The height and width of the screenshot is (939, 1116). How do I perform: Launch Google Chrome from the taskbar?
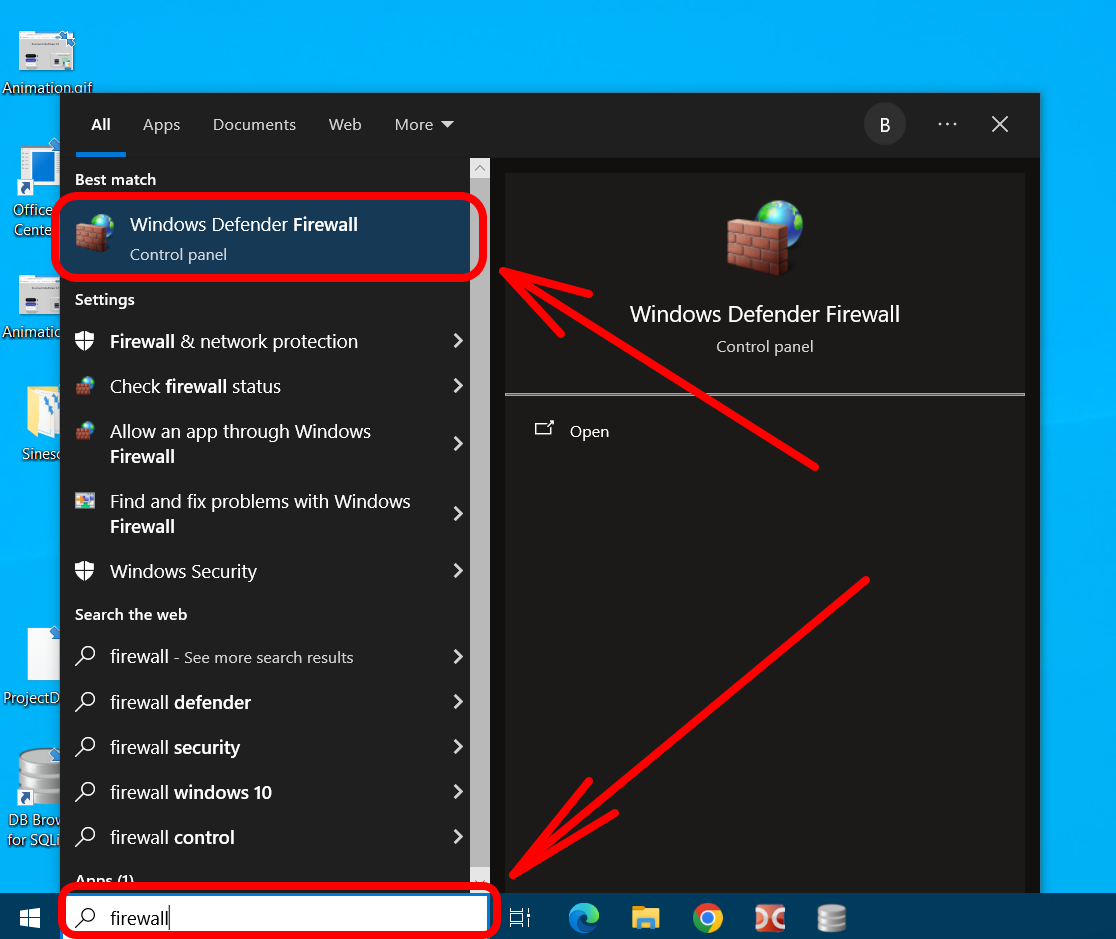tap(708, 917)
